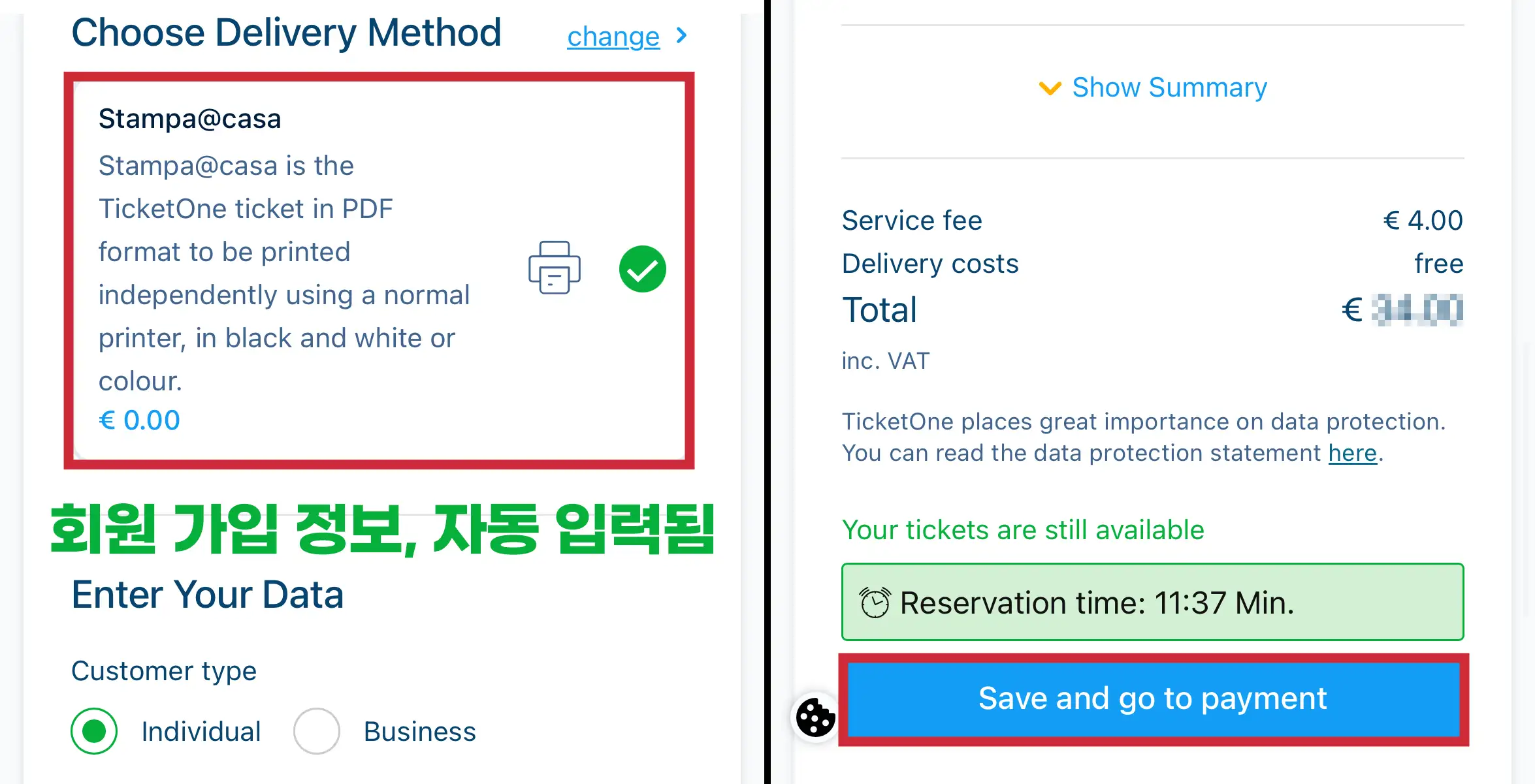Select the Business customer type radio

tap(316, 731)
